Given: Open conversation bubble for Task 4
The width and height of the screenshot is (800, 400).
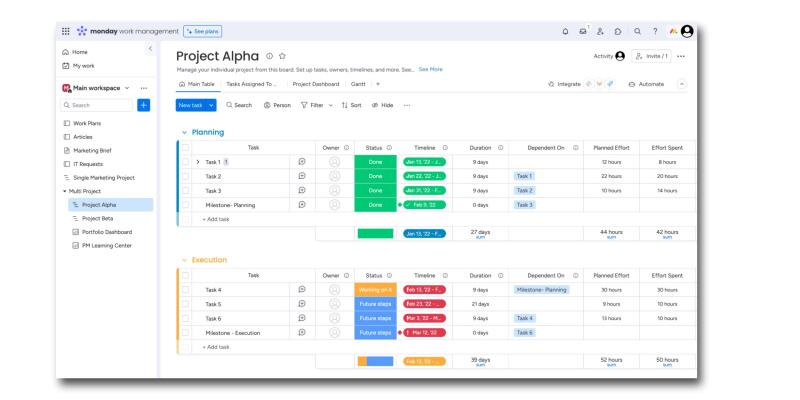Looking at the screenshot, I should (302, 289).
